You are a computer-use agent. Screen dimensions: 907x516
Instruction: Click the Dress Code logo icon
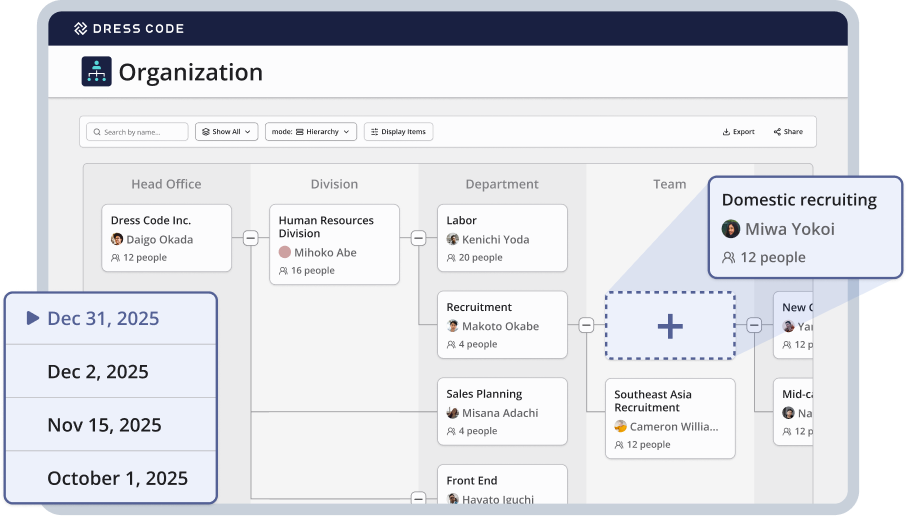80,28
